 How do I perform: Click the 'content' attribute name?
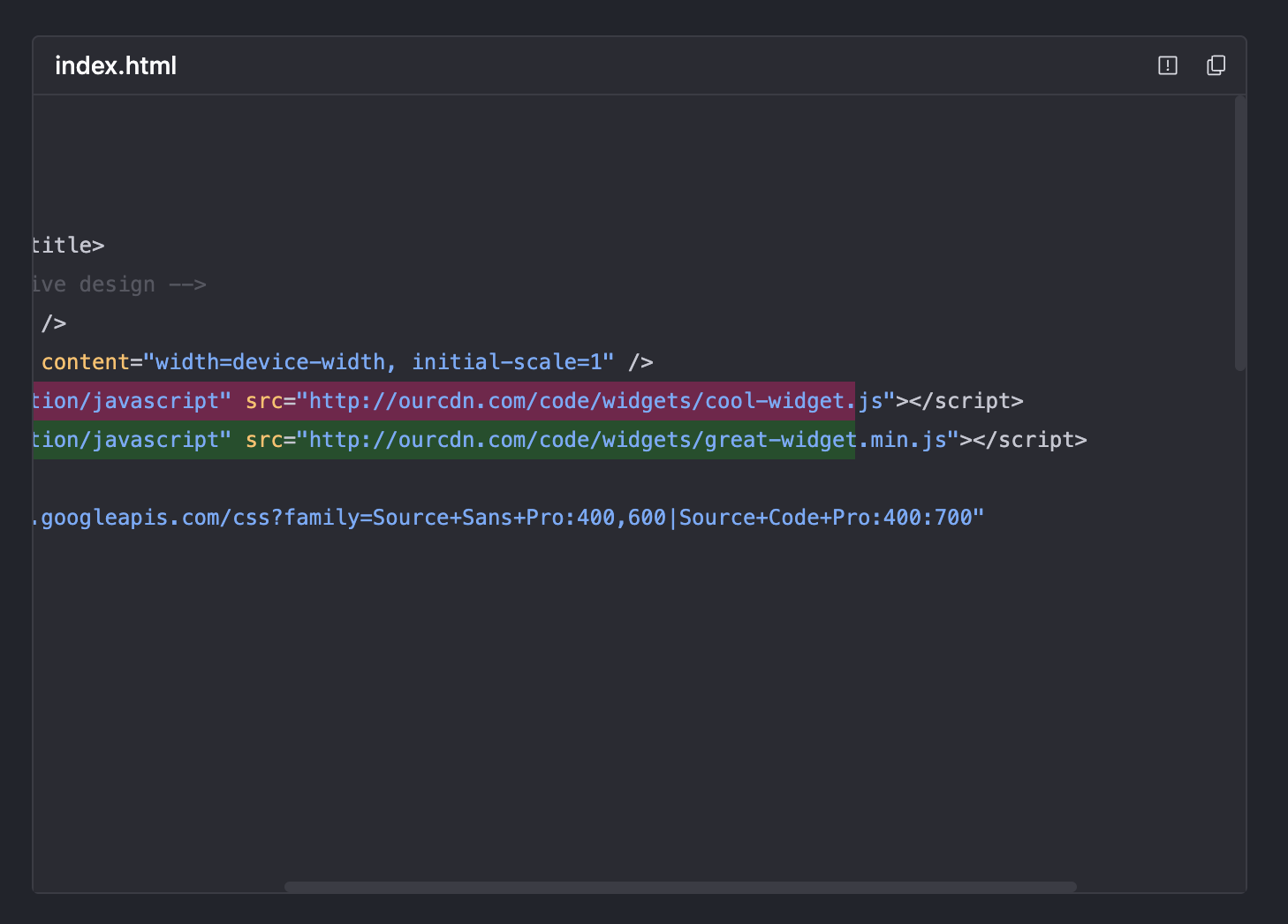tap(86, 362)
